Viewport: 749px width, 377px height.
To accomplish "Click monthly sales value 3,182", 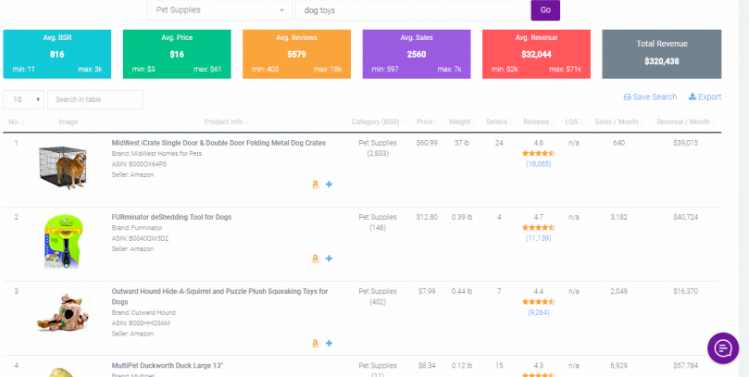I will pyautogui.click(x=619, y=217).
